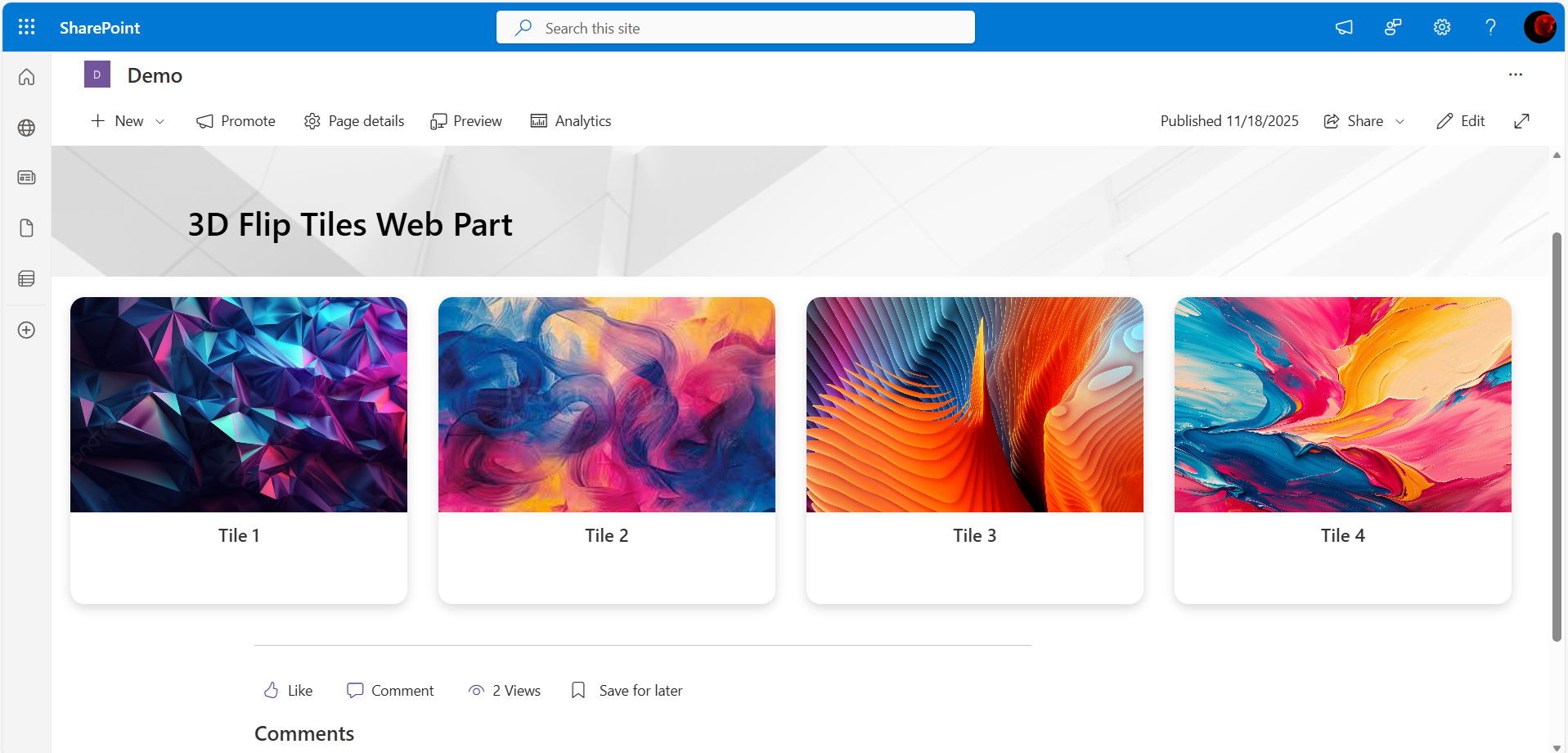Click the Promote button
This screenshot has height=753, width=1568.
236,121
